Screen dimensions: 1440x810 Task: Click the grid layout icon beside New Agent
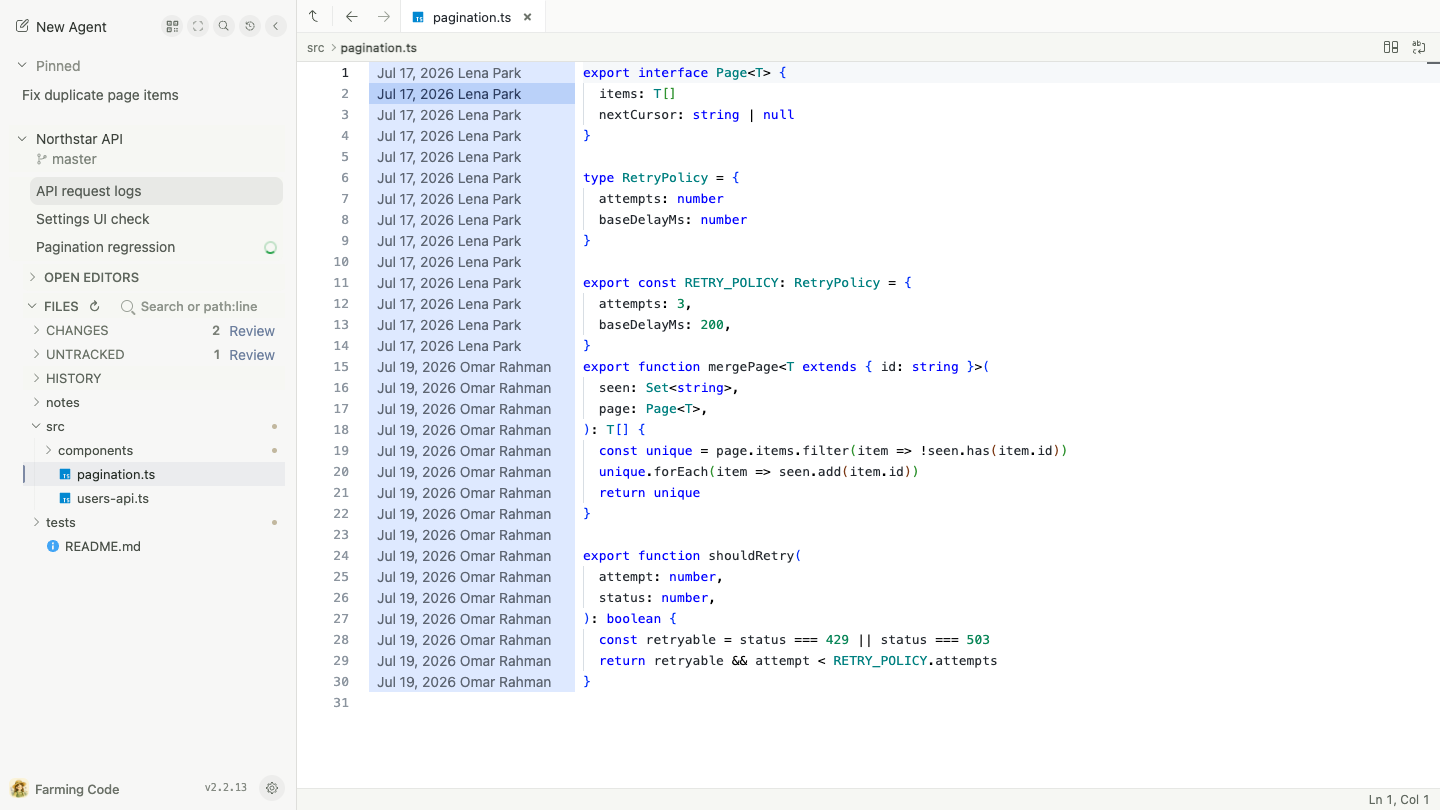pyautogui.click(x=172, y=27)
